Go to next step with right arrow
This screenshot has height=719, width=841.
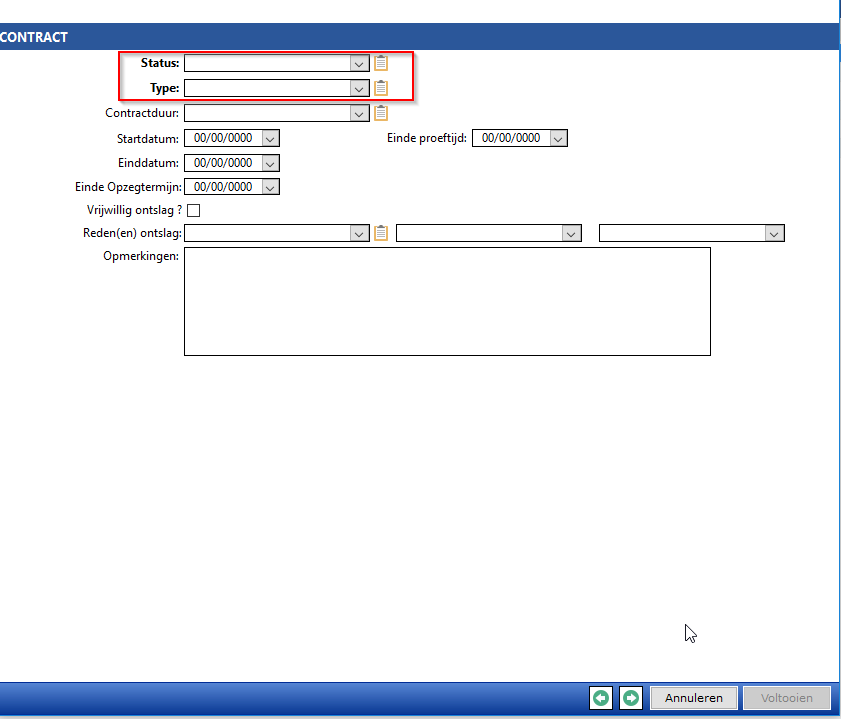click(630, 698)
